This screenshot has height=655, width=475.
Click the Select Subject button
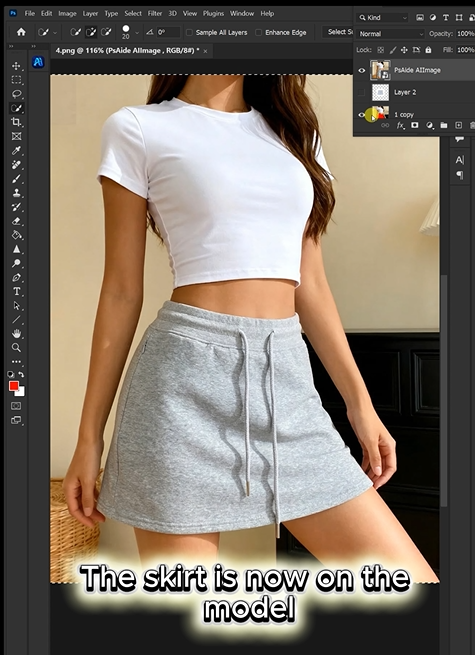(x=339, y=32)
